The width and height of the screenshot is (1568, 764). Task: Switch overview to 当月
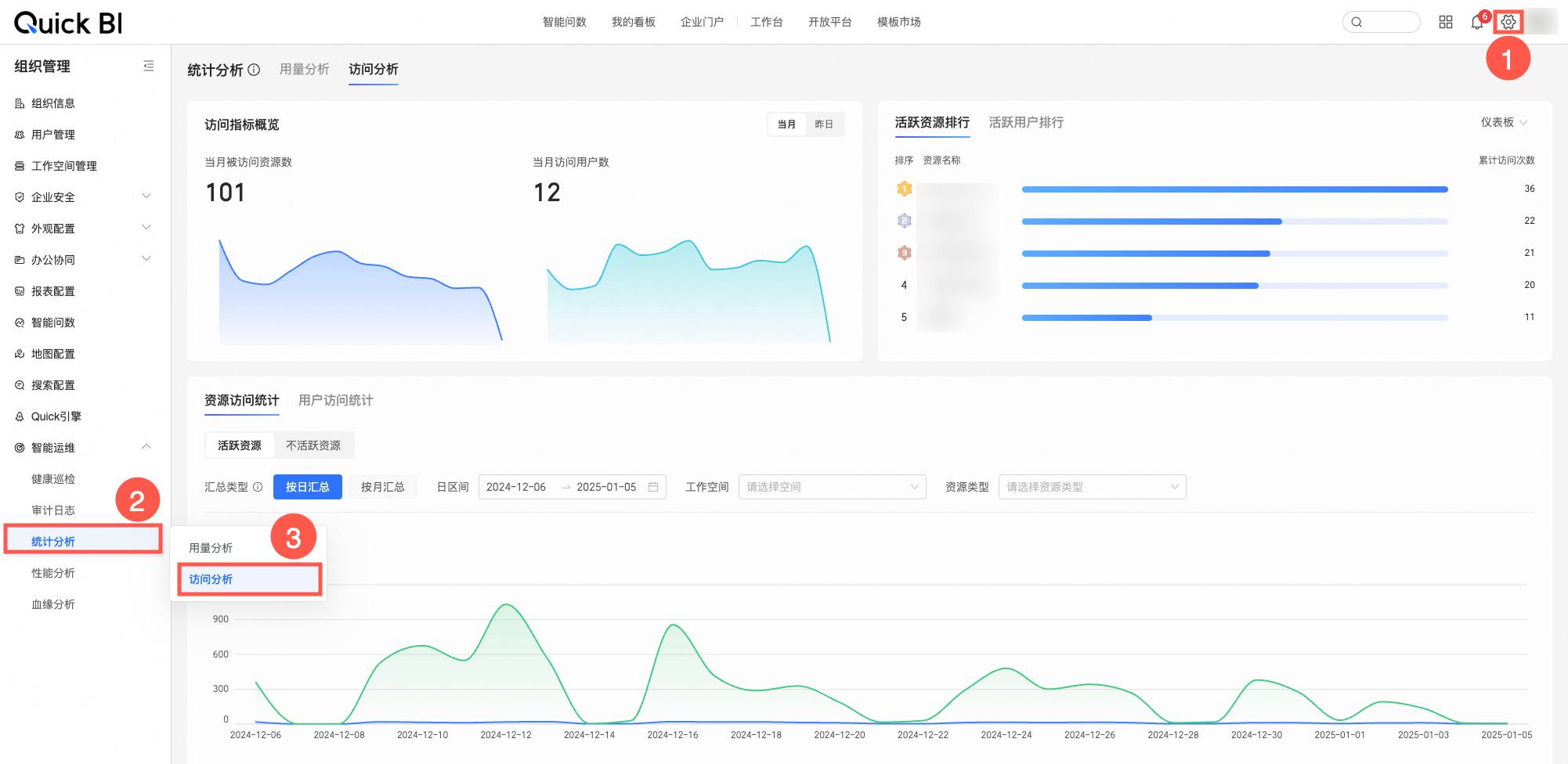coord(786,124)
